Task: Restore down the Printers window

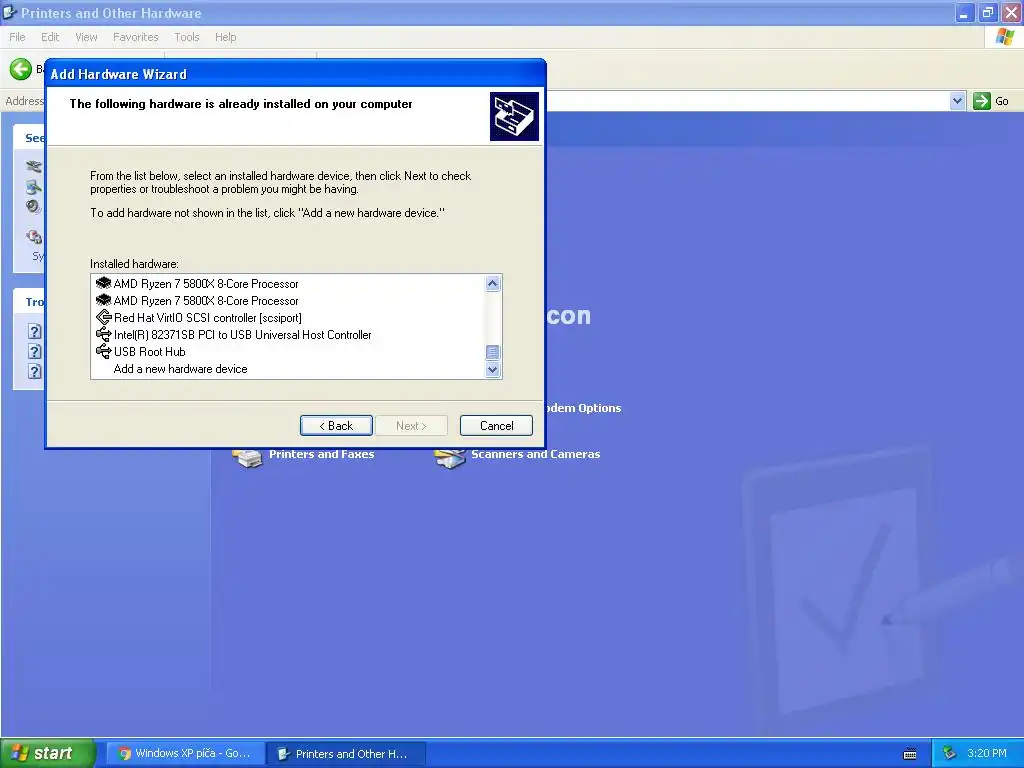Action: 987,12
